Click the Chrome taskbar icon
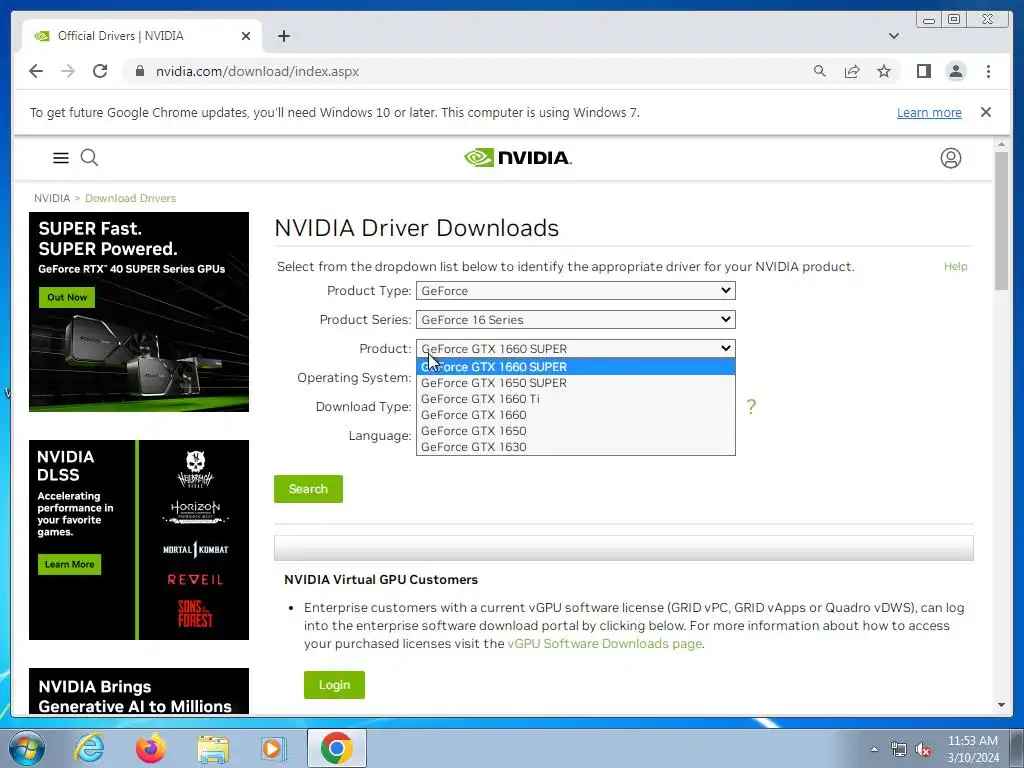The height and width of the screenshot is (768, 1024). pyautogui.click(x=336, y=748)
